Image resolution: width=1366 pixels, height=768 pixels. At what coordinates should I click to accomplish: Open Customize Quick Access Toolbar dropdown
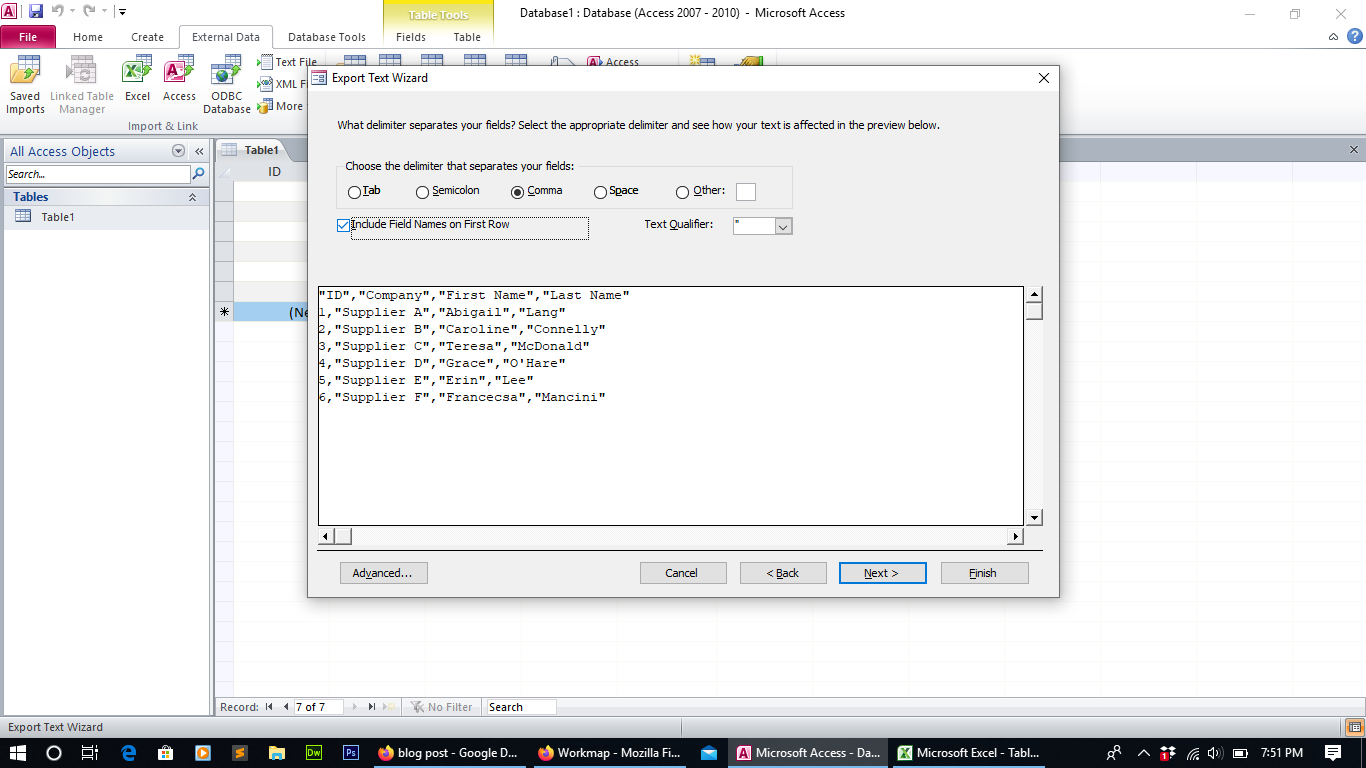pyautogui.click(x=122, y=12)
